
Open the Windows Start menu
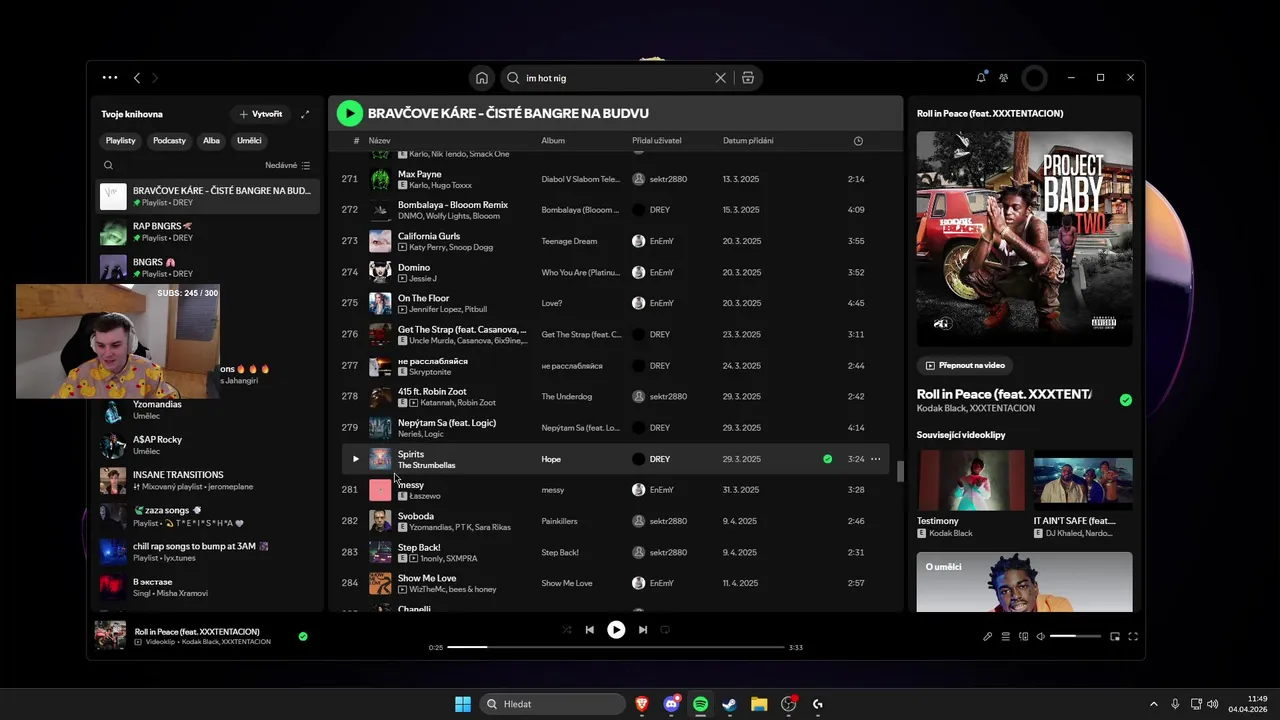point(463,704)
